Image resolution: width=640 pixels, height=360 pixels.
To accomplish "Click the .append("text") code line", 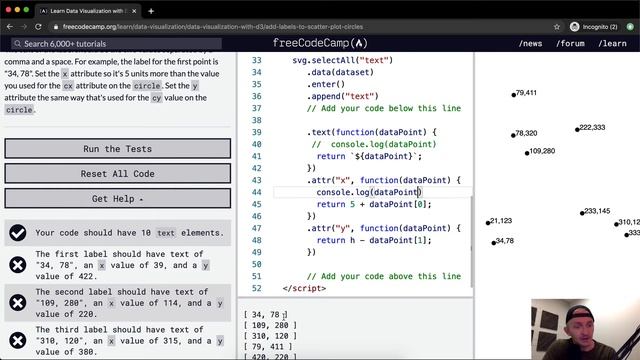I will click(x=343, y=96).
